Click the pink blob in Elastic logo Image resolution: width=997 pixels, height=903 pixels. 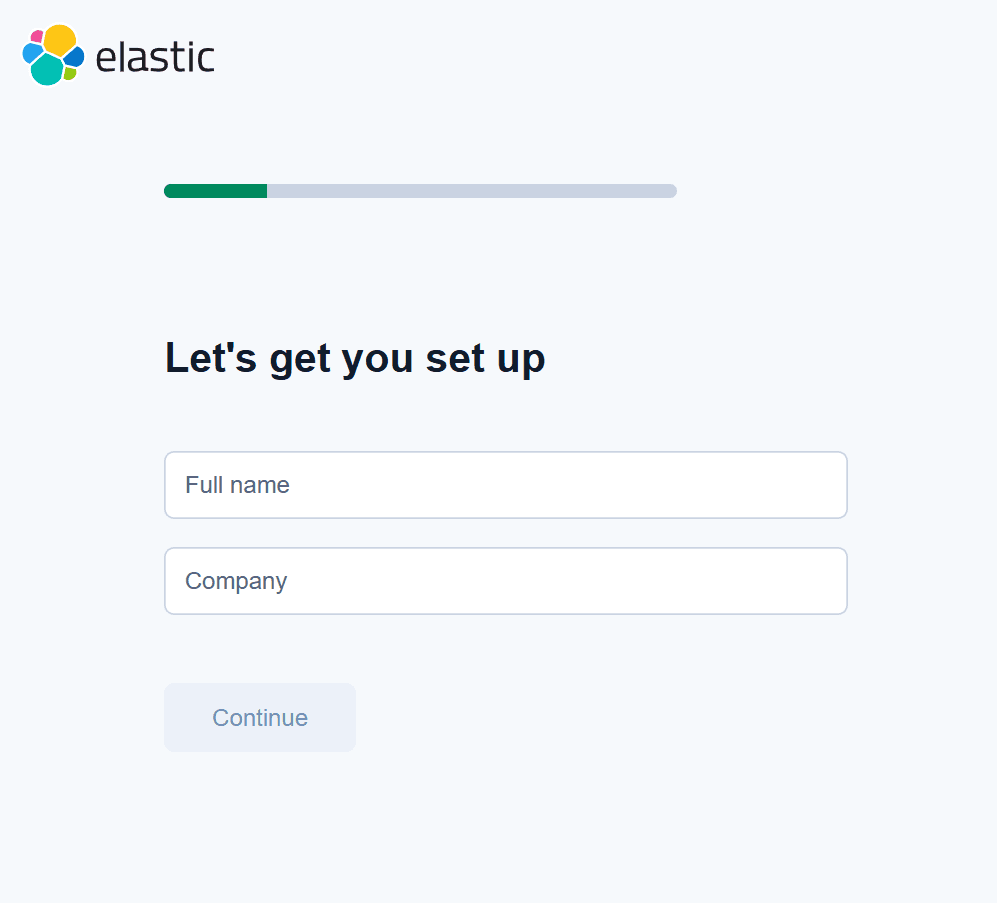point(37,37)
